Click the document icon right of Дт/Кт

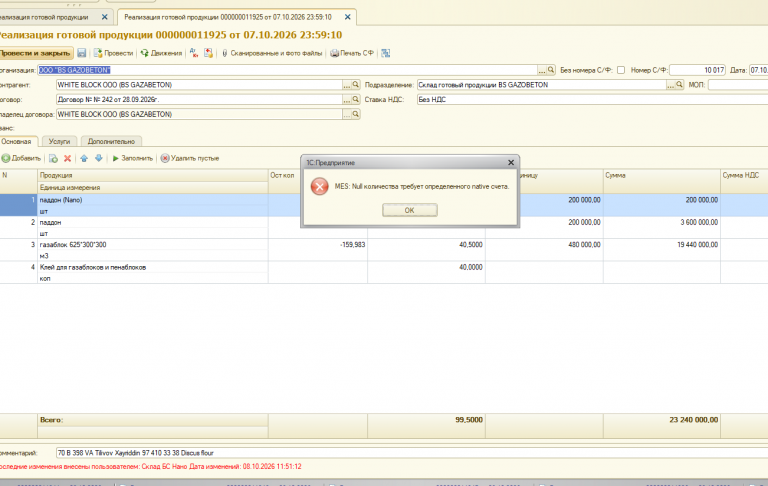(209, 53)
